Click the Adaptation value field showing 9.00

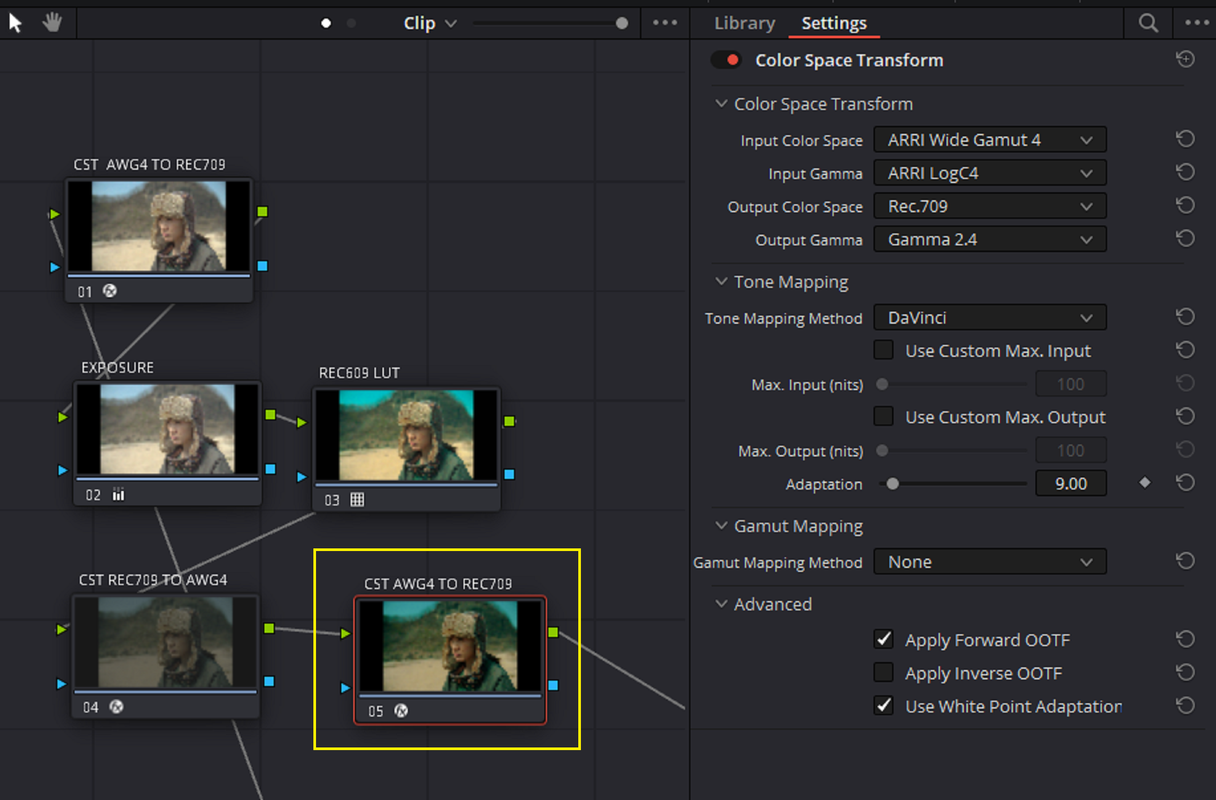pos(1071,484)
